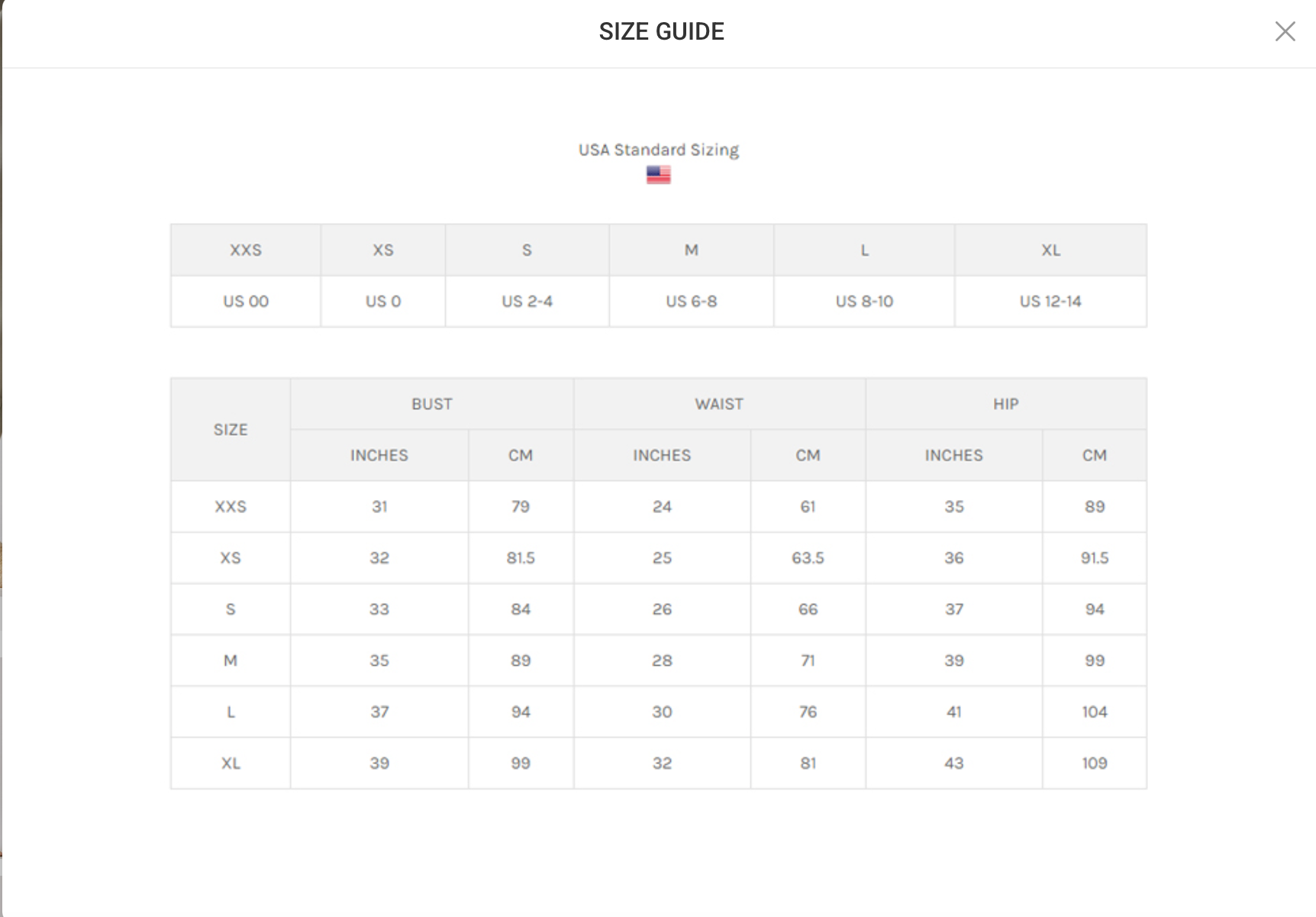This screenshot has width=1316, height=917.
Task: Click the WAIST column header
Action: pyautogui.click(x=719, y=404)
